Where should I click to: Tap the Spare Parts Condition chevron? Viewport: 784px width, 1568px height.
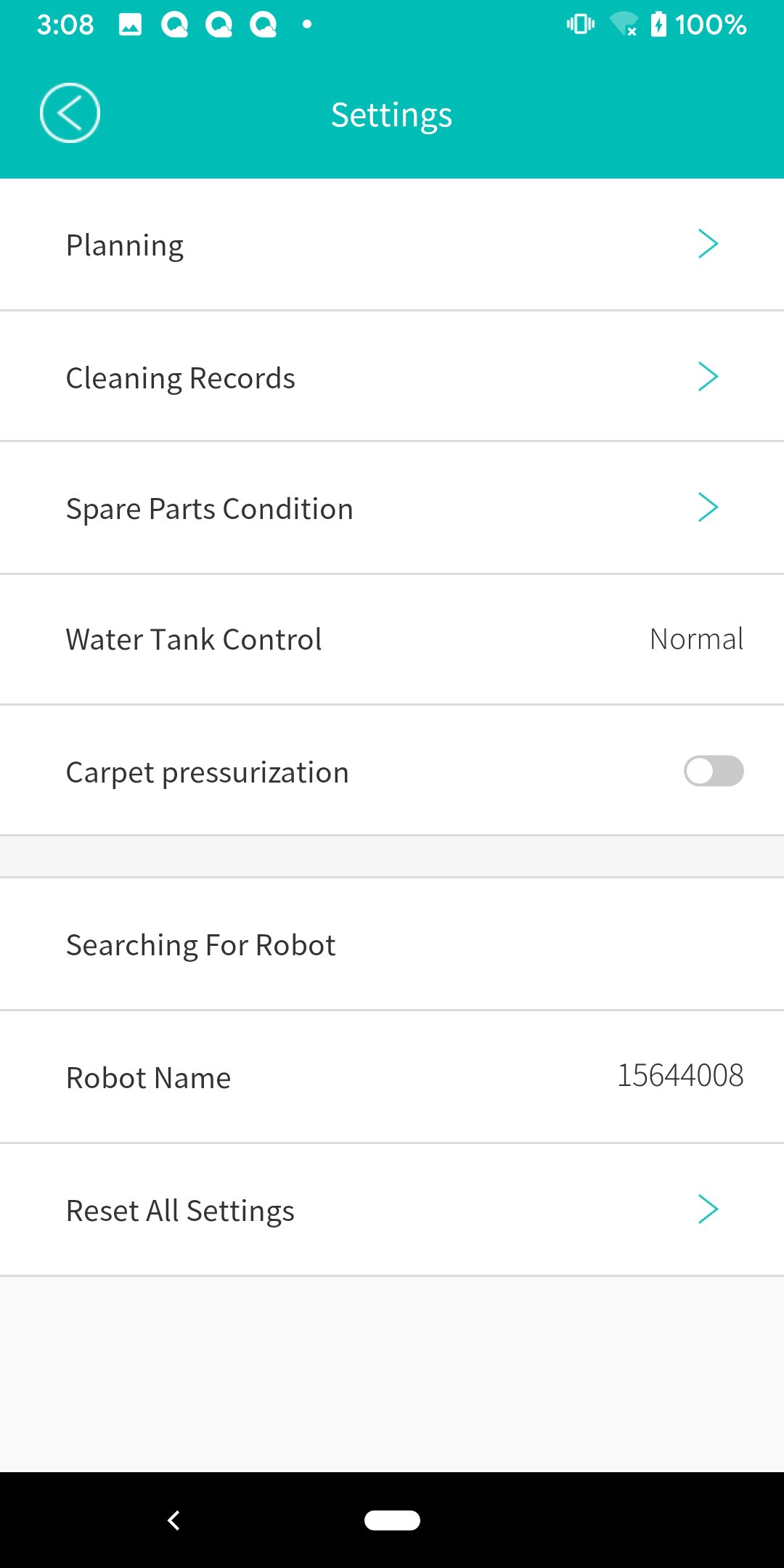(708, 507)
